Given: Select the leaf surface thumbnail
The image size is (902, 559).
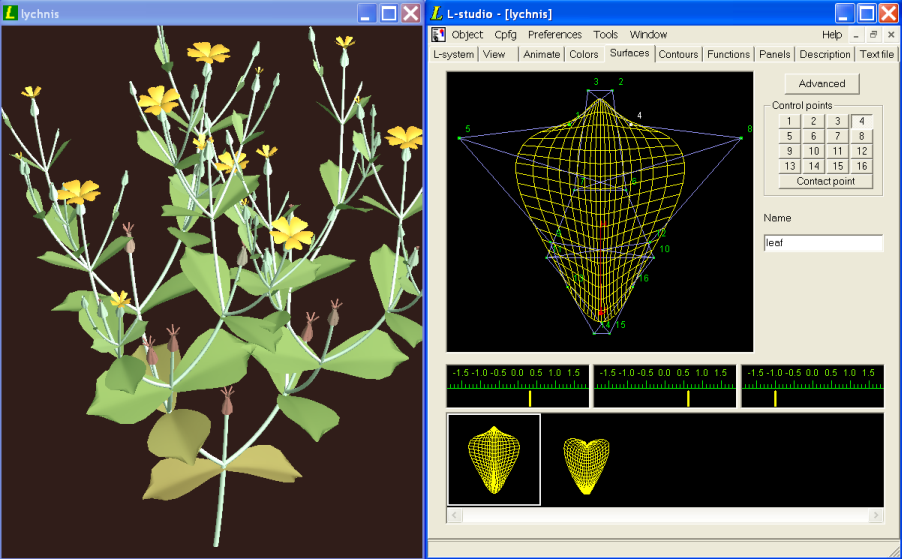Looking at the screenshot, I should (x=494, y=460).
